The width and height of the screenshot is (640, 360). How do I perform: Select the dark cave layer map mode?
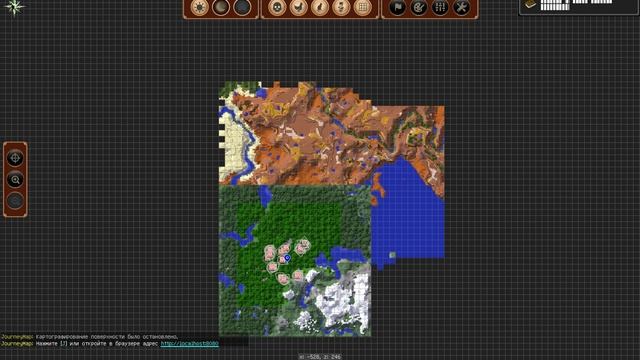[242, 7]
